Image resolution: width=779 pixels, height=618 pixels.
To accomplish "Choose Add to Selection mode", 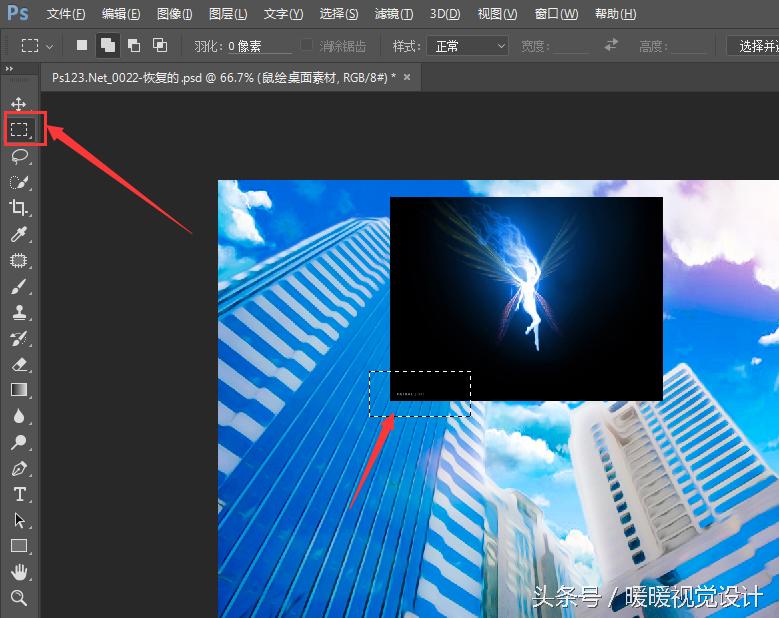I will [108, 46].
